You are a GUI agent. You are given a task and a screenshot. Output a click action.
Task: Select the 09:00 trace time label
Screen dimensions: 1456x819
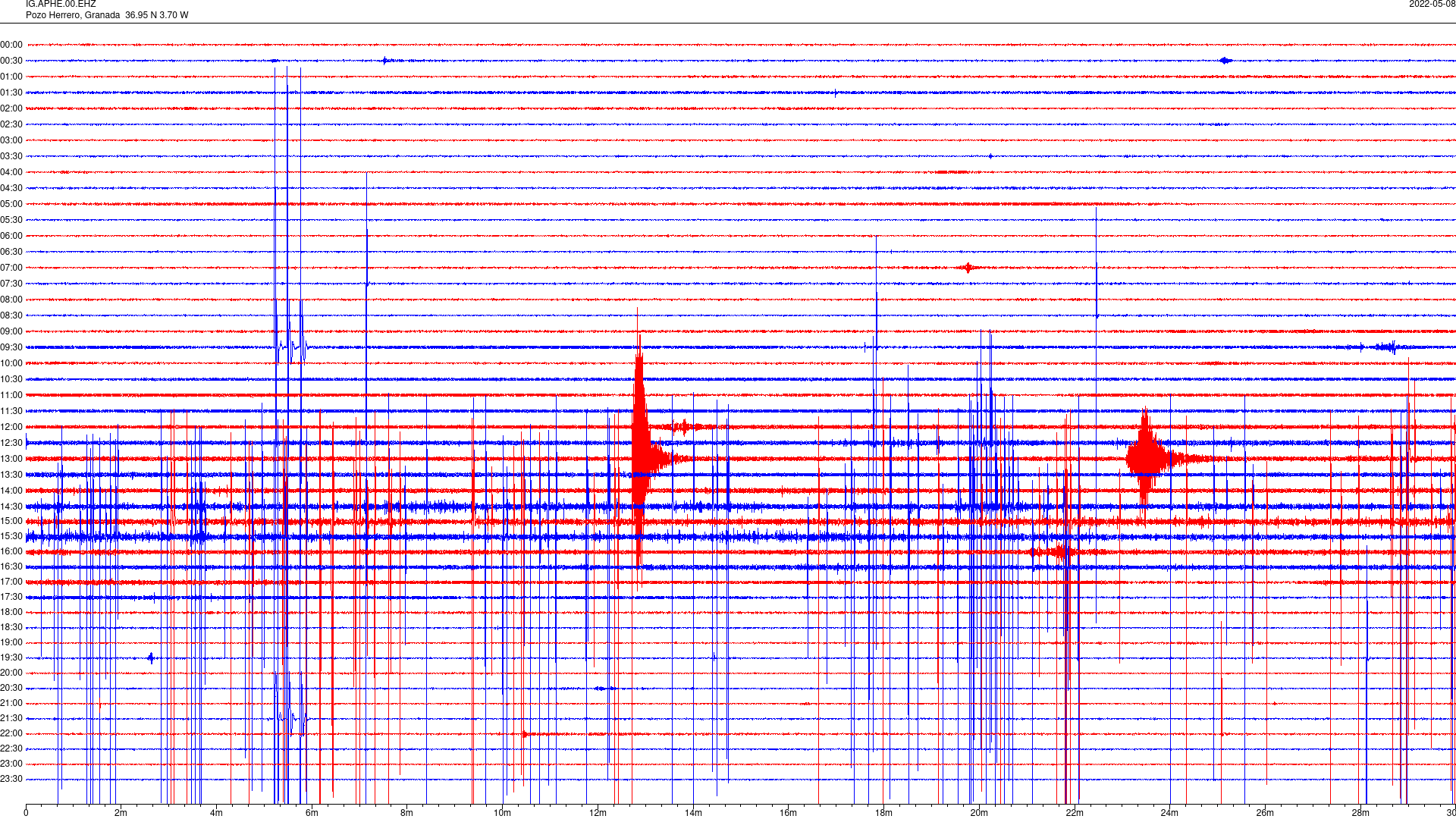click(x=11, y=331)
